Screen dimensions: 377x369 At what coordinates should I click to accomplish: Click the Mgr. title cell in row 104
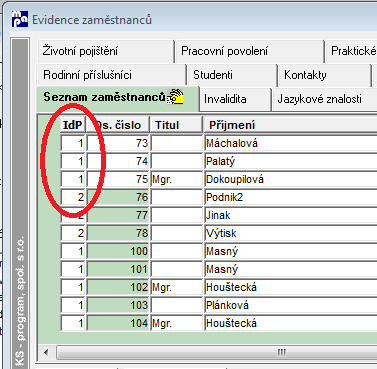(176, 323)
